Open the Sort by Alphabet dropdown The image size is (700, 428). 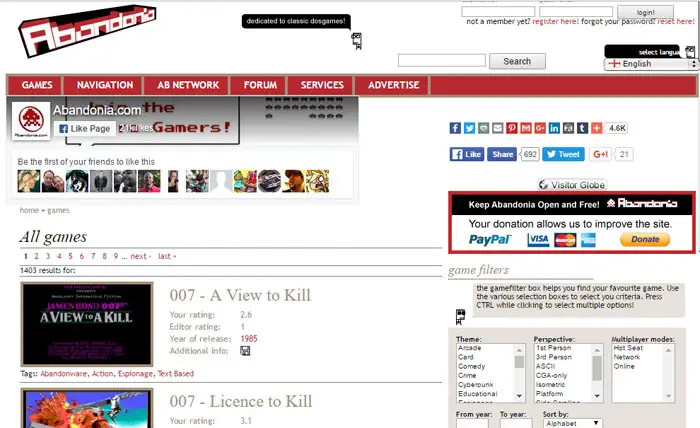(x=573, y=423)
